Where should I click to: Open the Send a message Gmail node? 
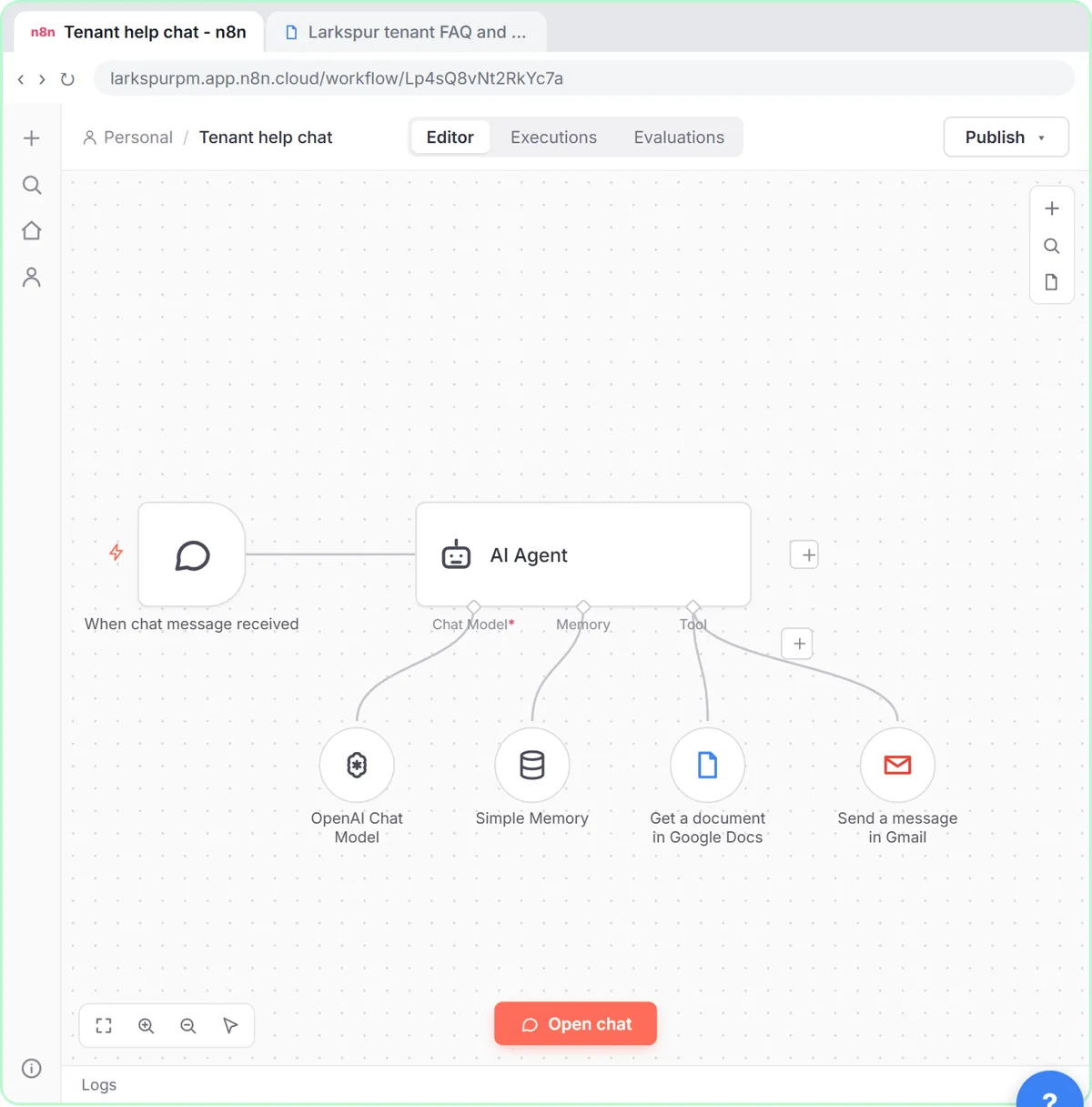(898, 765)
